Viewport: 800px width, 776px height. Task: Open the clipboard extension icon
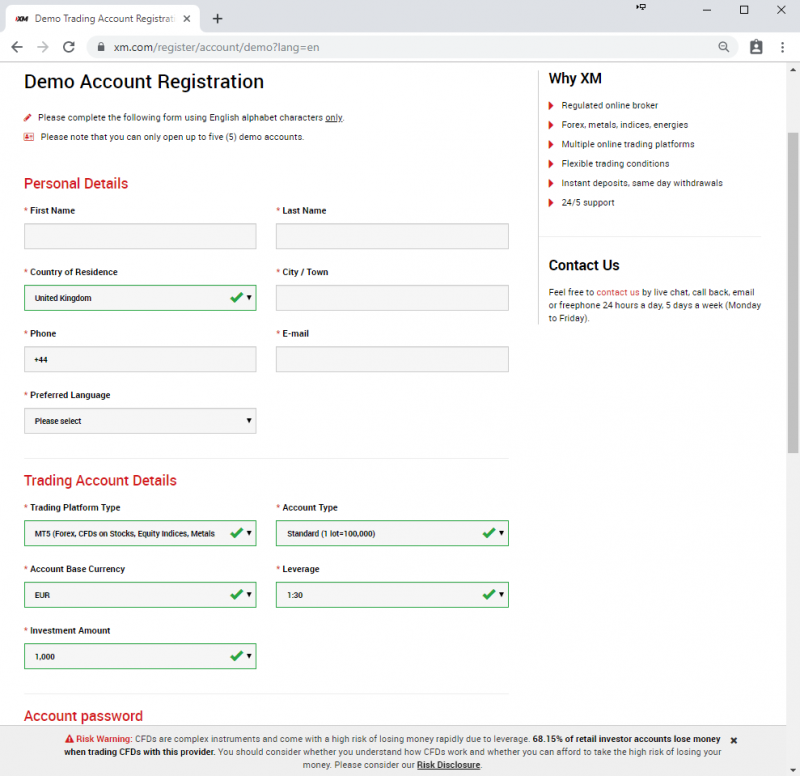point(756,47)
